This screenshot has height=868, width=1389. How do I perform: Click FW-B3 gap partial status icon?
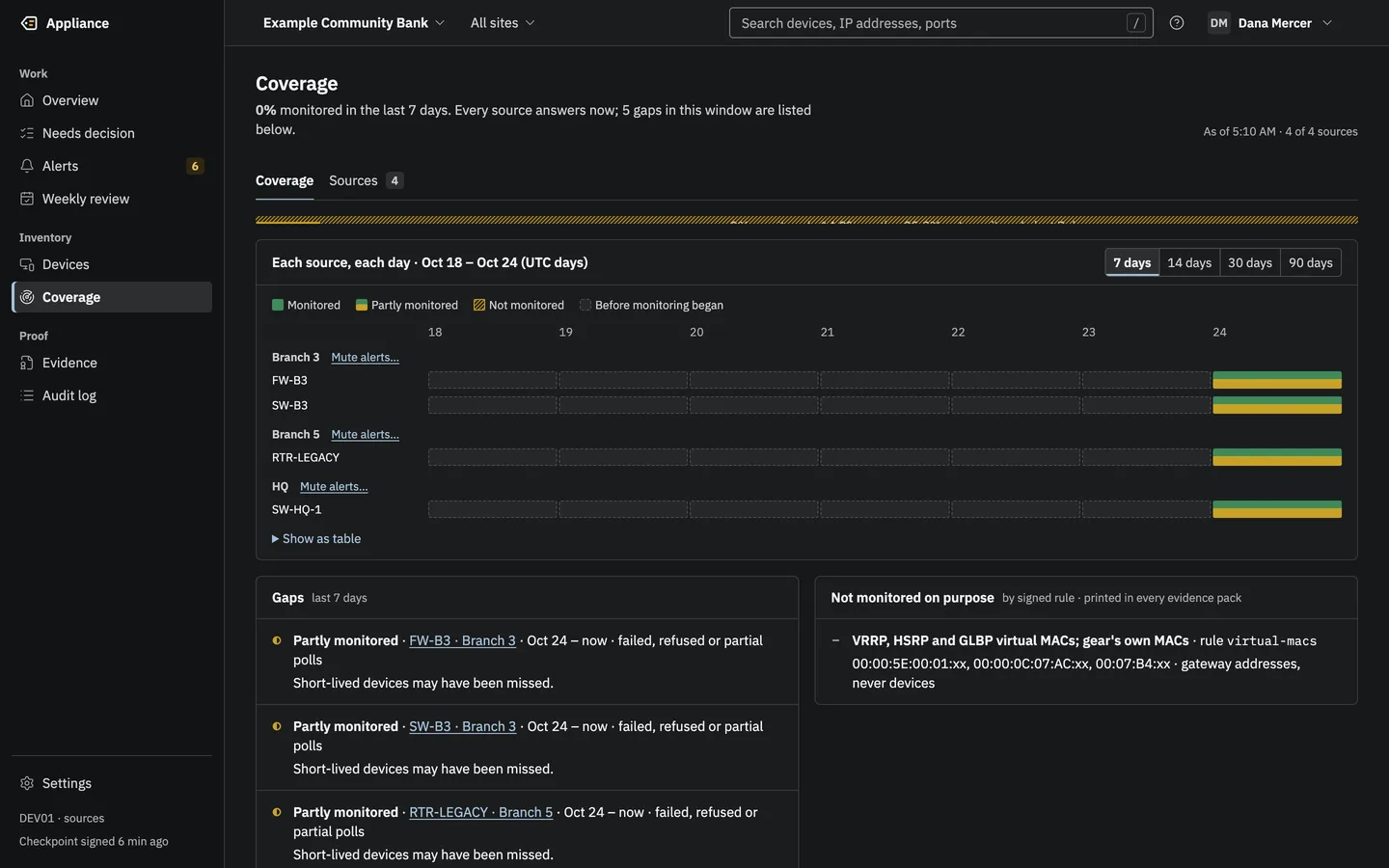pos(277,640)
